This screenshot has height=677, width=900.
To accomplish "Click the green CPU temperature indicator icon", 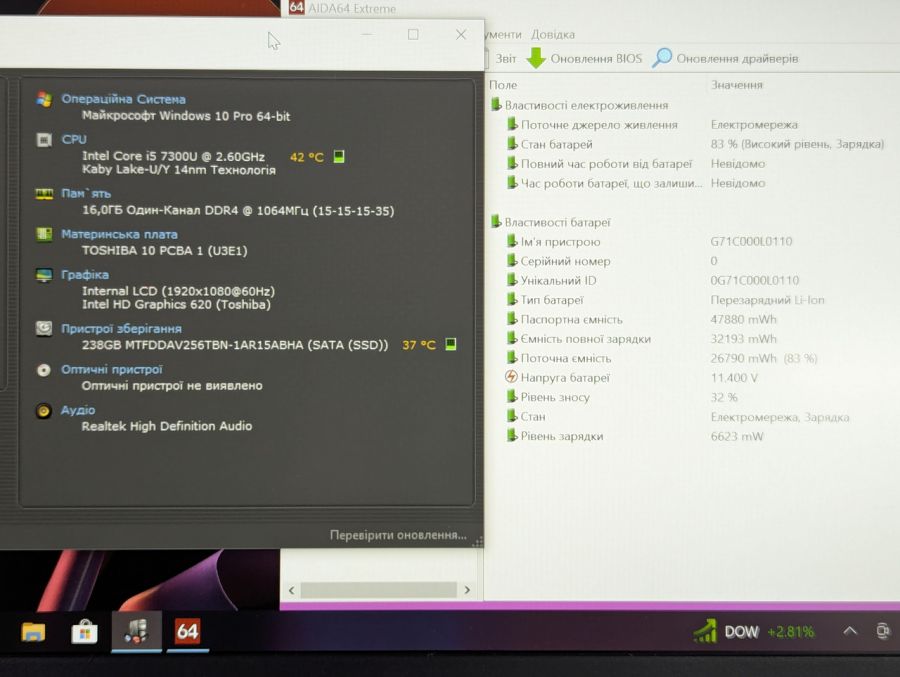I will (339, 156).
